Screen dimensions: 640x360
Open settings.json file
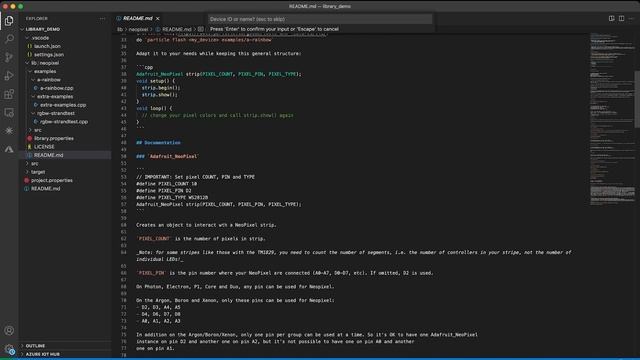pos(49,54)
